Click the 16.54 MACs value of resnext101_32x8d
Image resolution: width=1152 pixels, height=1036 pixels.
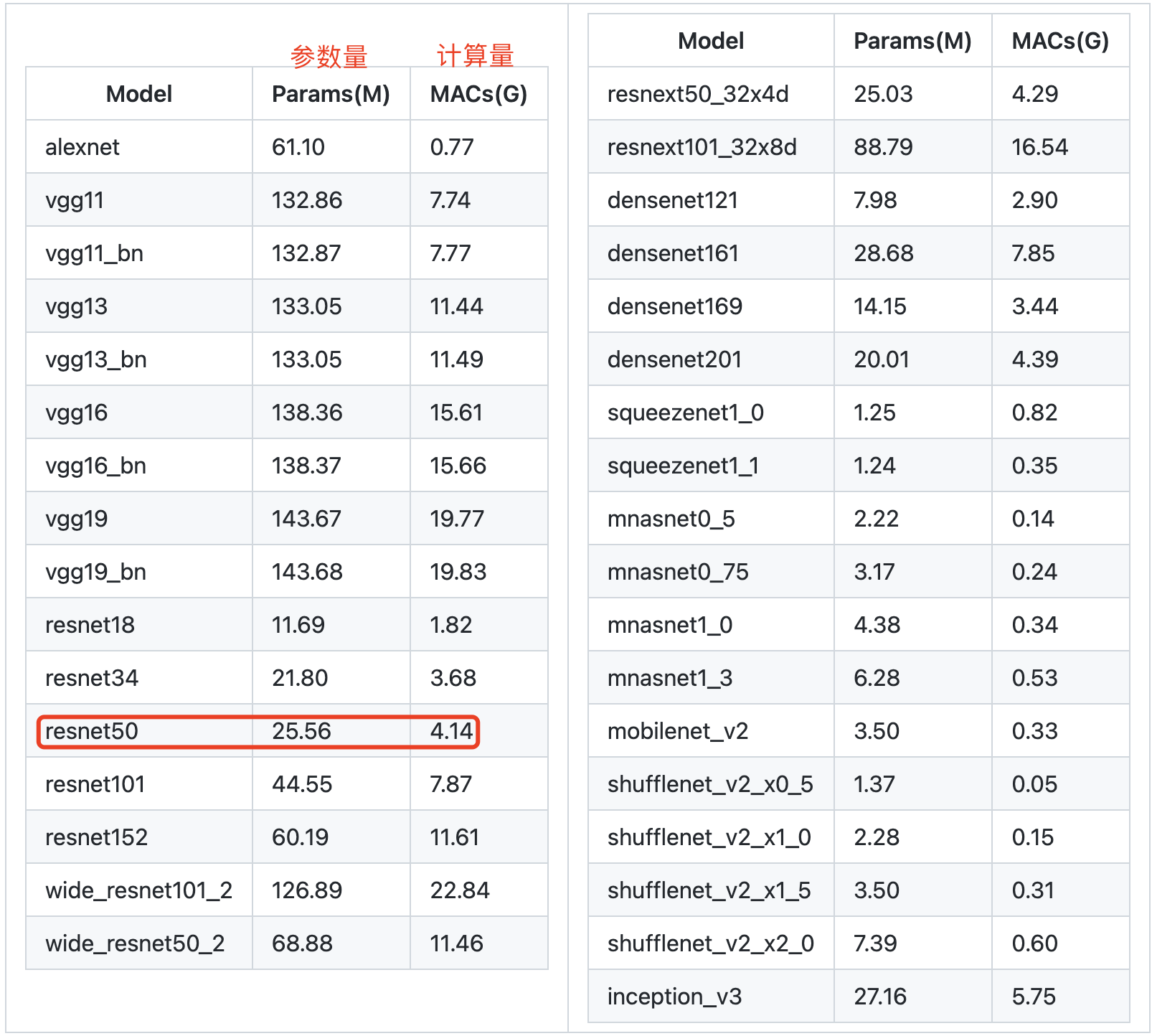[1039, 147]
